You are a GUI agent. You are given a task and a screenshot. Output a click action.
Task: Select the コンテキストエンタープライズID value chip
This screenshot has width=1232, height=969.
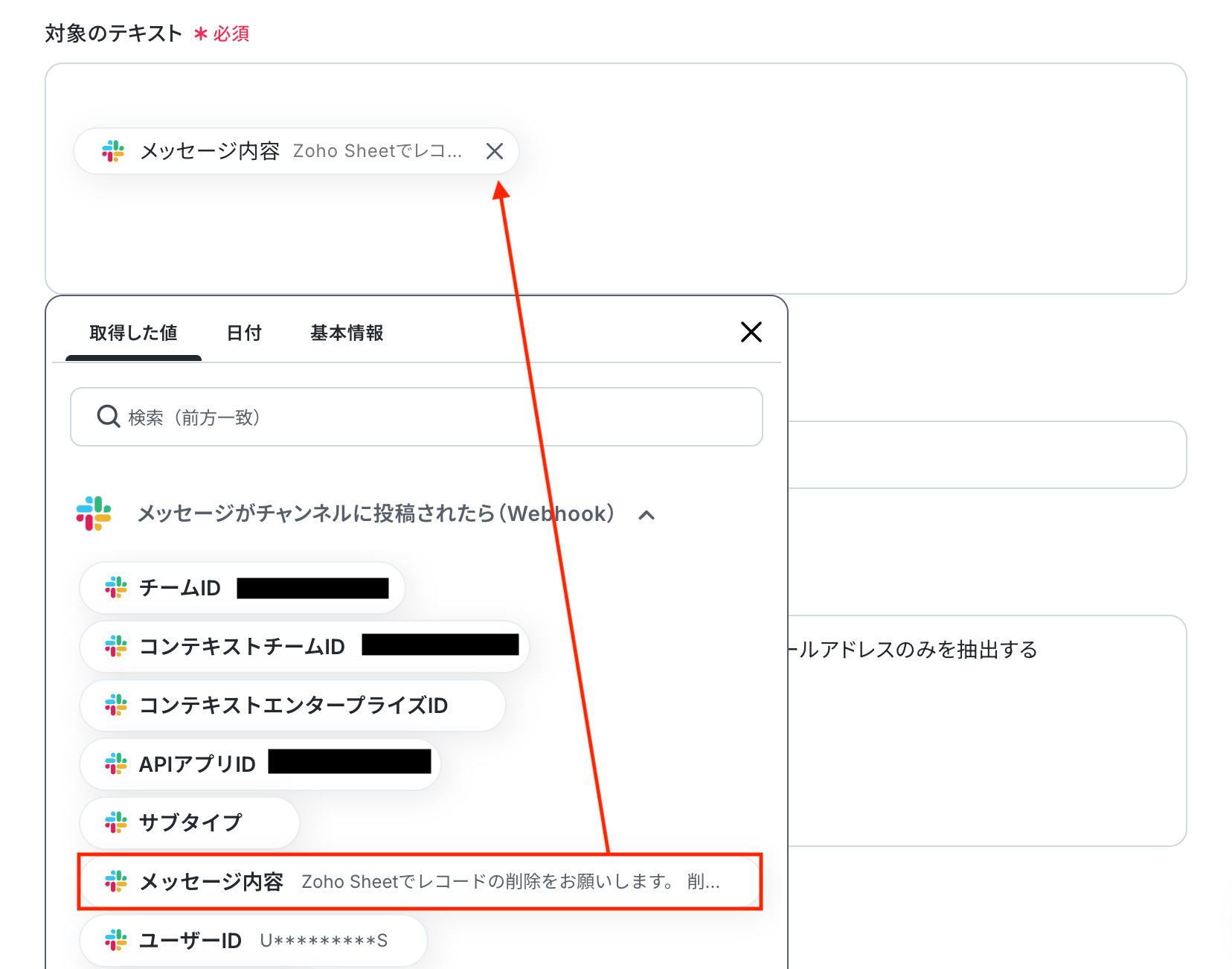click(292, 706)
